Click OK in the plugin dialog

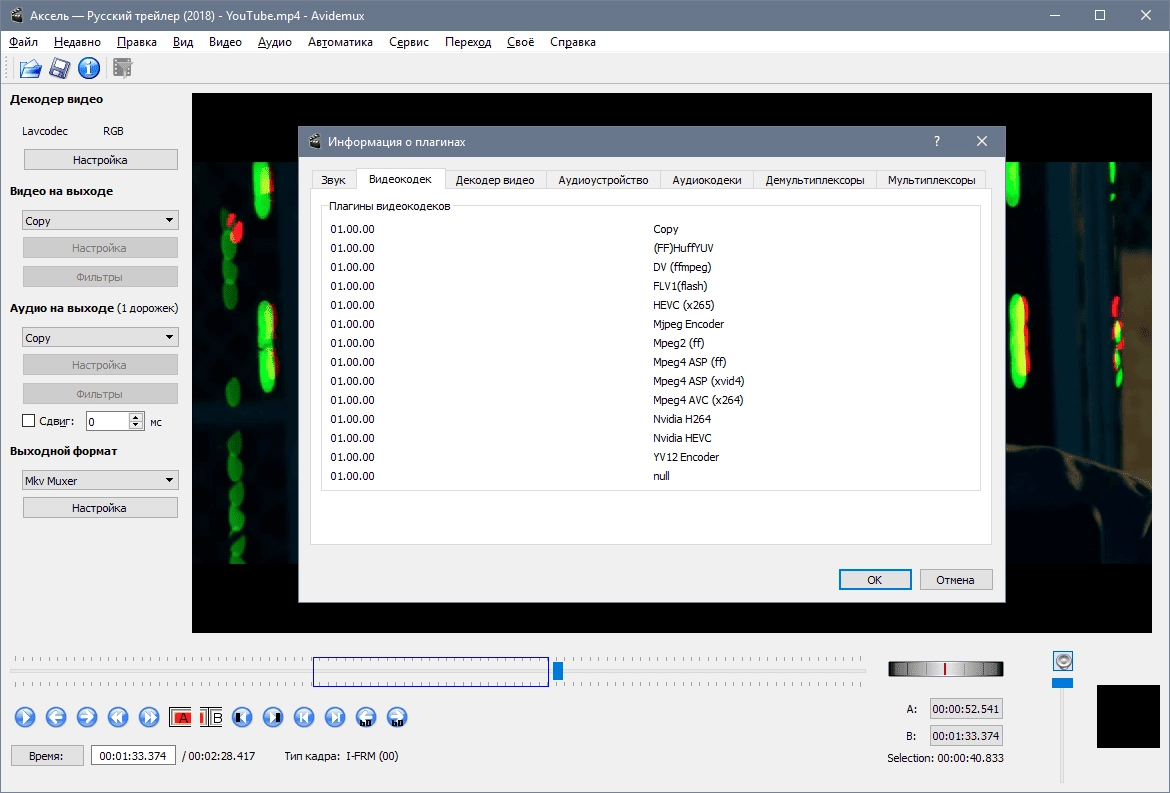[x=875, y=580]
